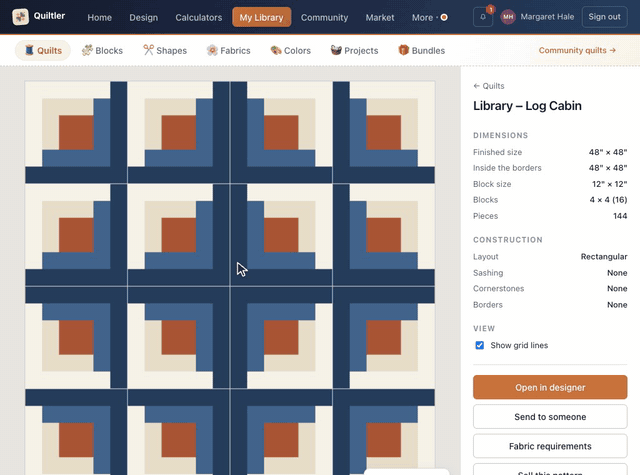Viewport: 640px width, 475px height.
Task: Click the Blocks 4 × 4 (16) value
Action: click(608, 200)
